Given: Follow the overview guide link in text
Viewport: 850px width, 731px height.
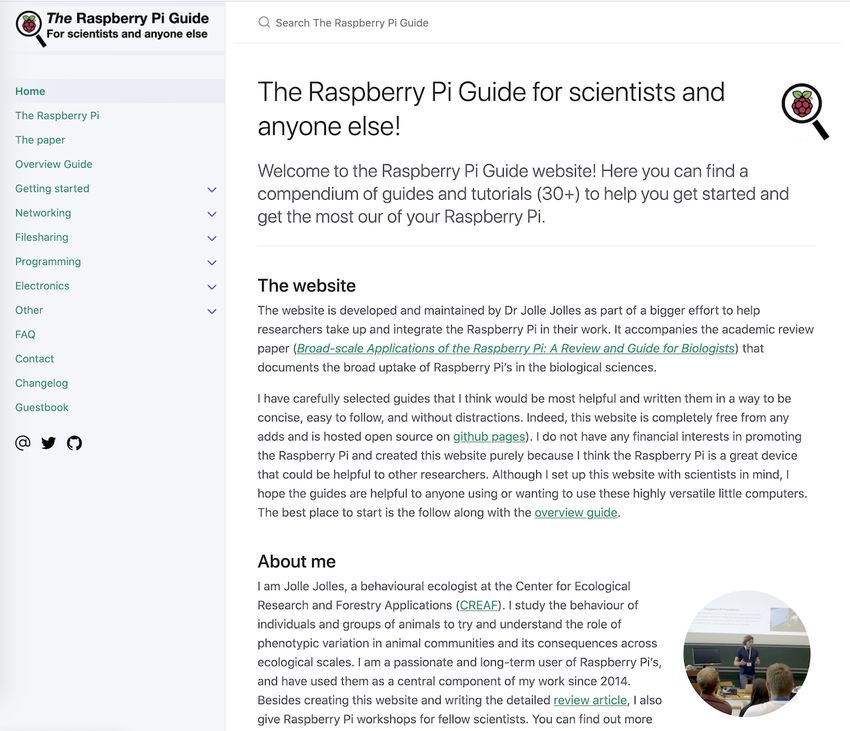Looking at the screenshot, I should pyautogui.click(x=576, y=512).
